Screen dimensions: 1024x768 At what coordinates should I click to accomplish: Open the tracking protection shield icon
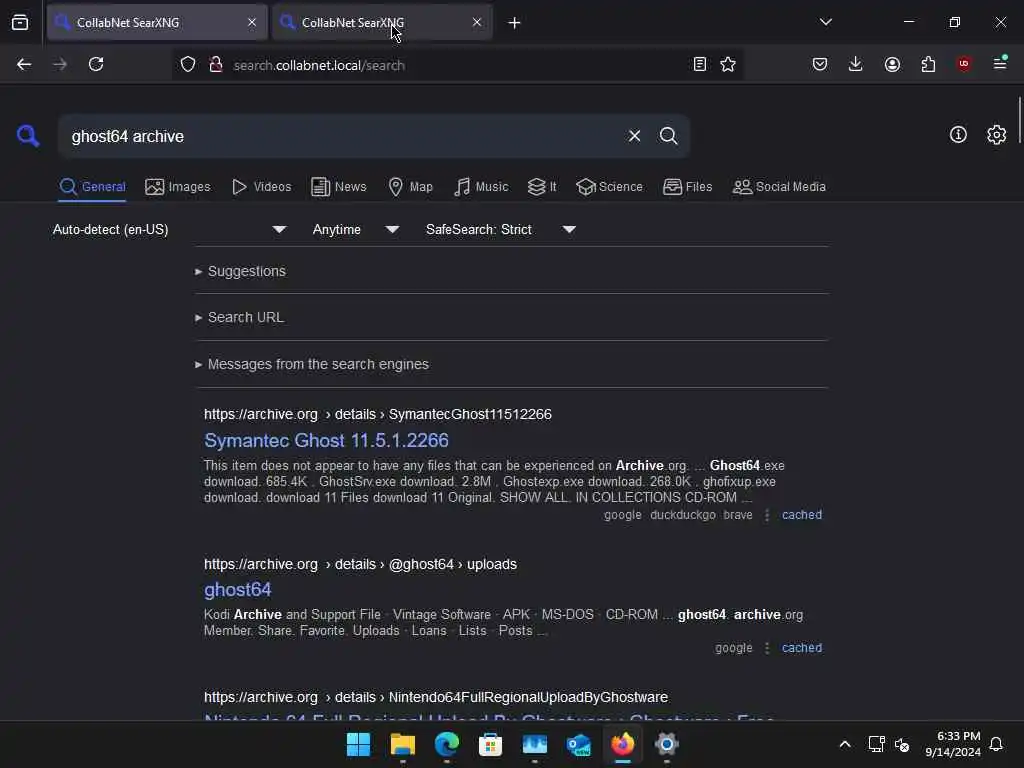pos(188,65)
